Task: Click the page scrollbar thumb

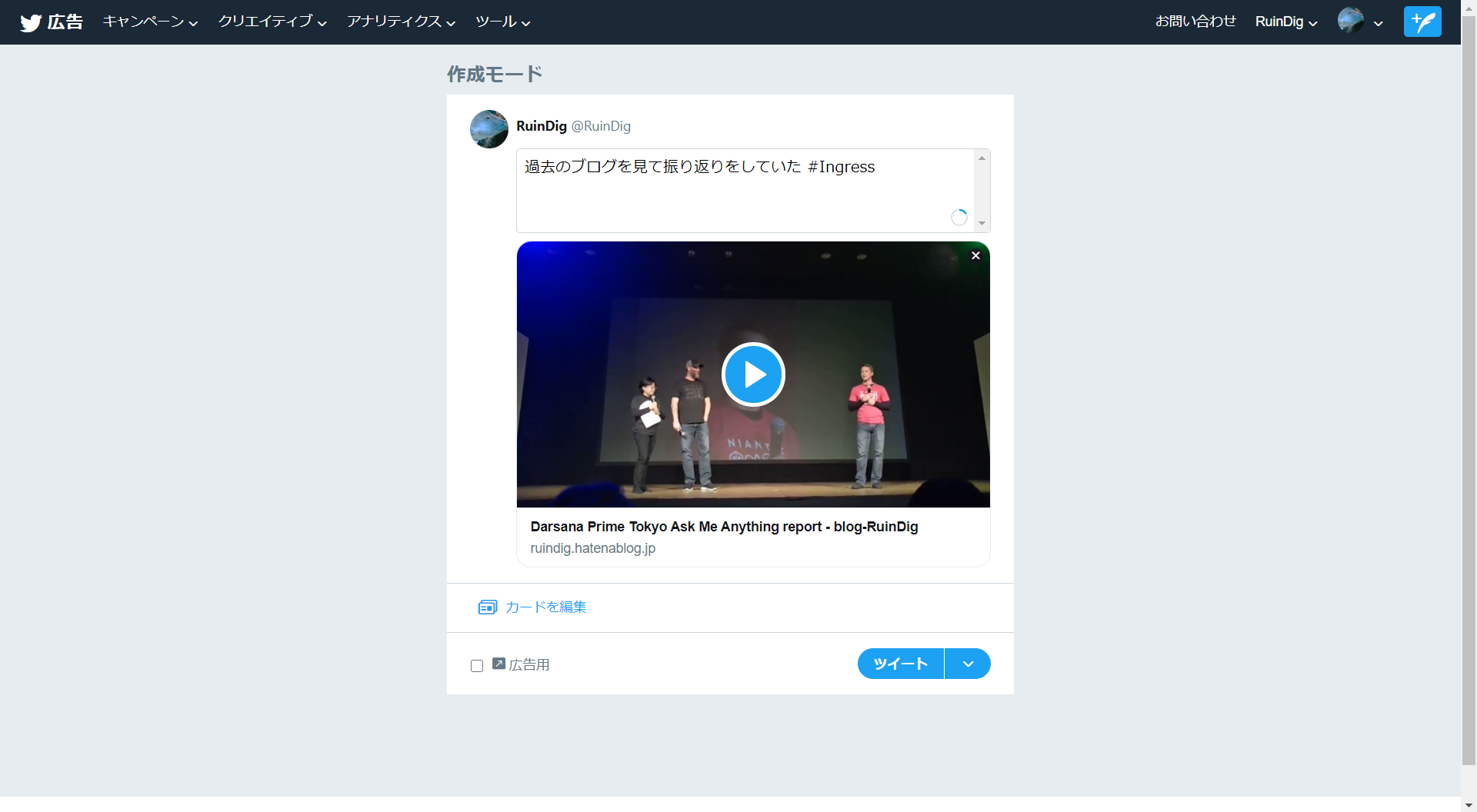Action: (1469, 391)
